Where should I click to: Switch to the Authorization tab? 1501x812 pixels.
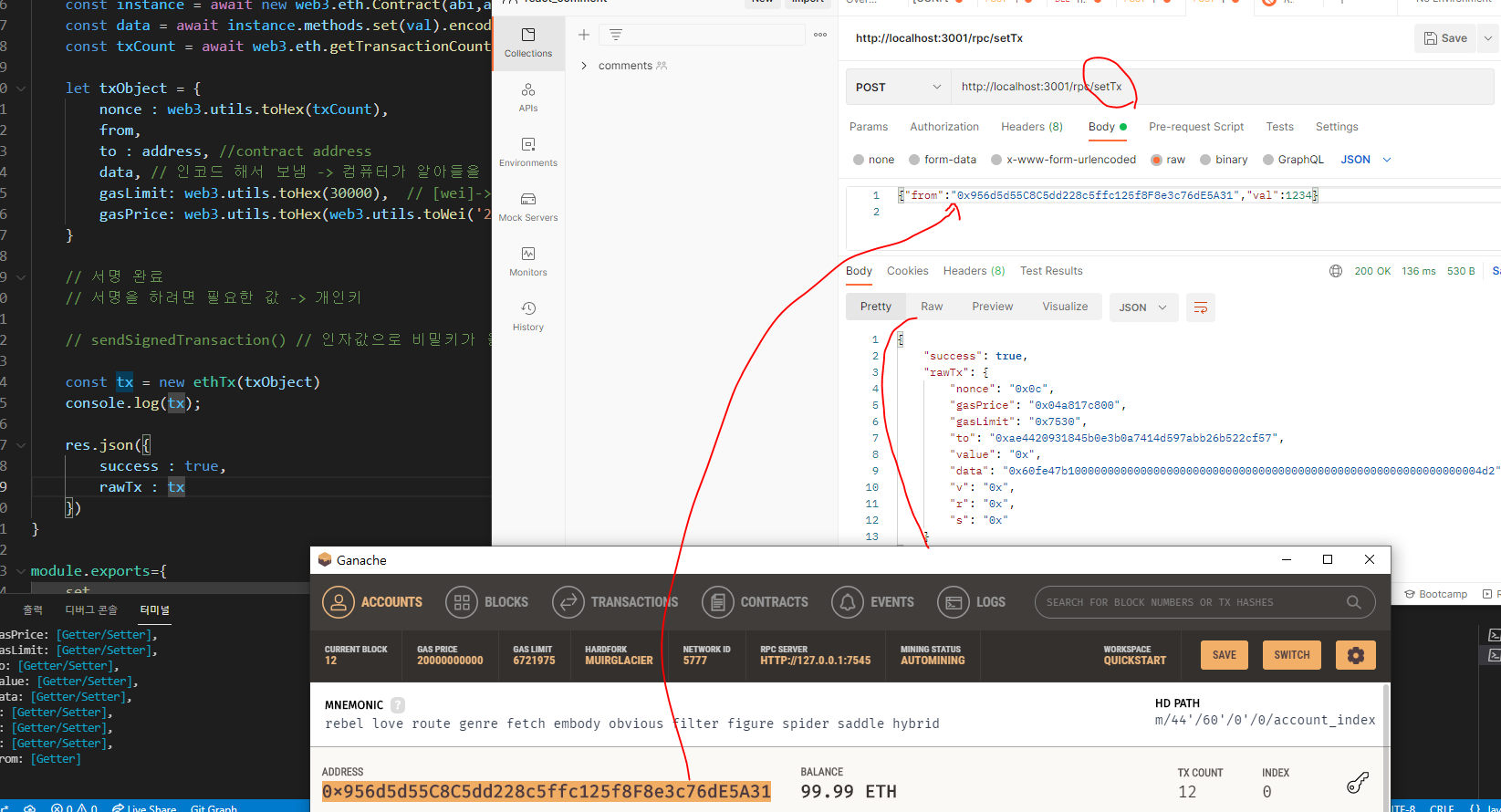(x=944, y=127)
